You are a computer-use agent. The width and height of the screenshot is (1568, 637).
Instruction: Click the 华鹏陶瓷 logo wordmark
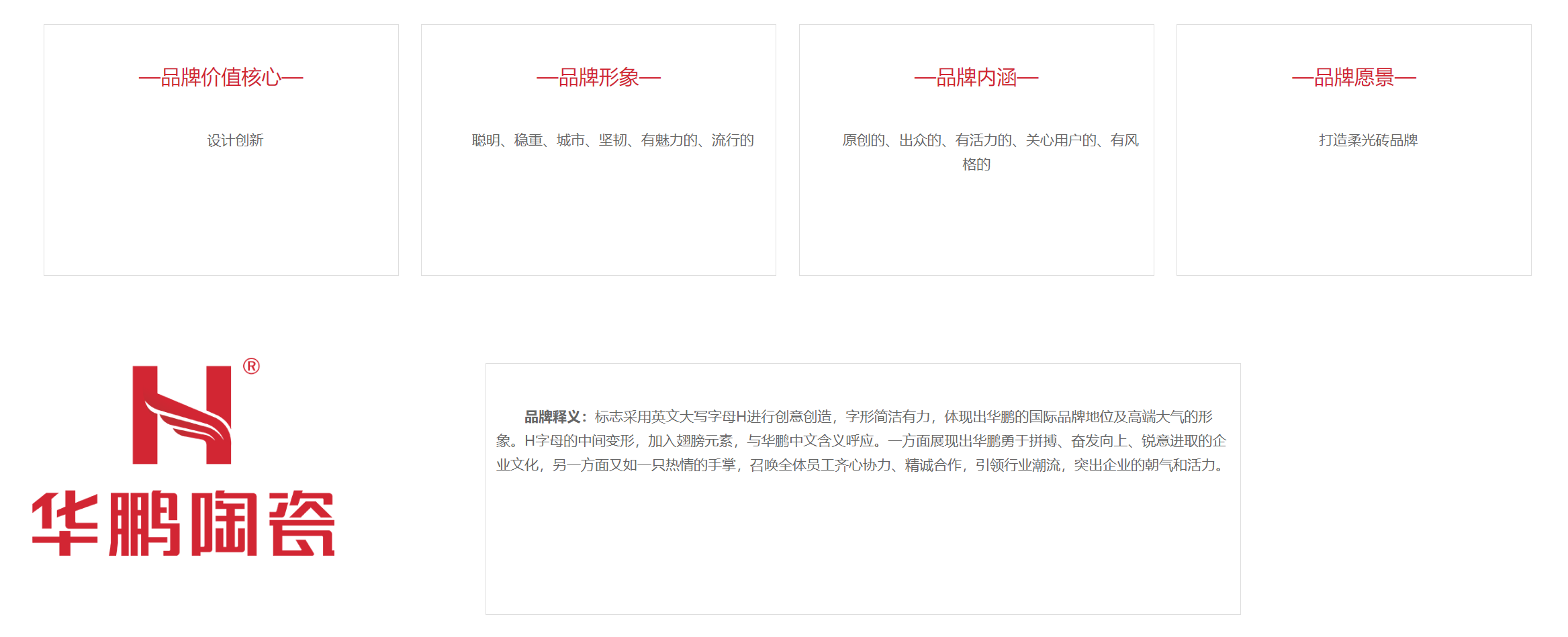coord(183,524)
